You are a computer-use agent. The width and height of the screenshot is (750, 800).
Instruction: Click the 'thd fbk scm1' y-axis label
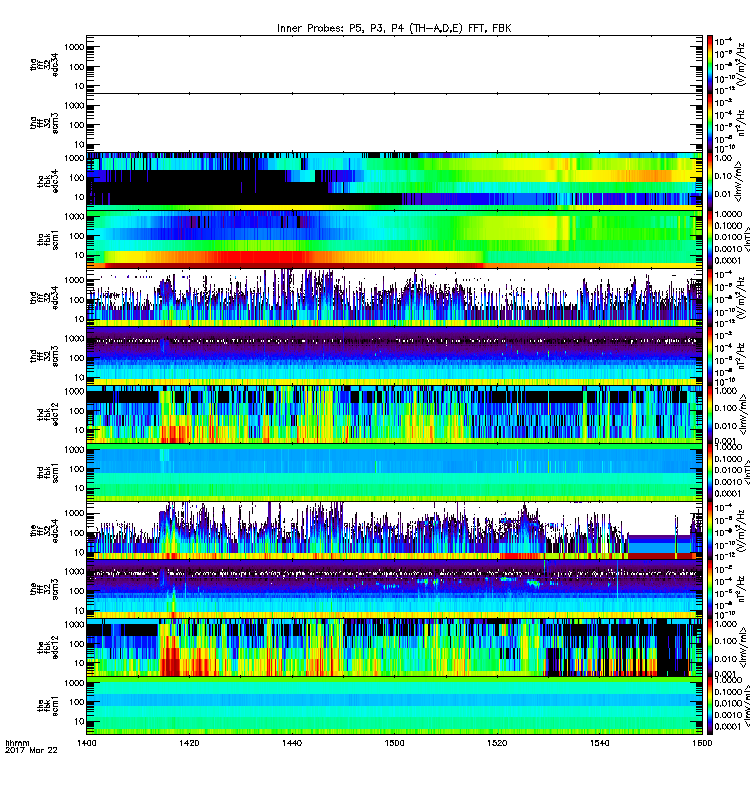point(48,472)
